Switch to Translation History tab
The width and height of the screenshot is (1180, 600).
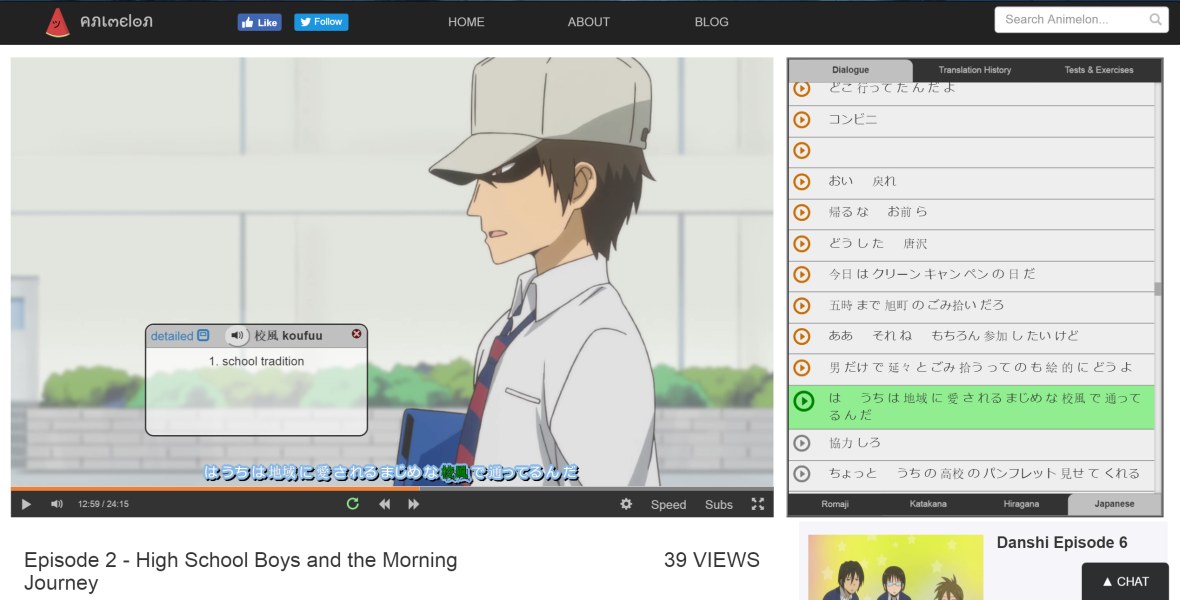pos(975,70)
